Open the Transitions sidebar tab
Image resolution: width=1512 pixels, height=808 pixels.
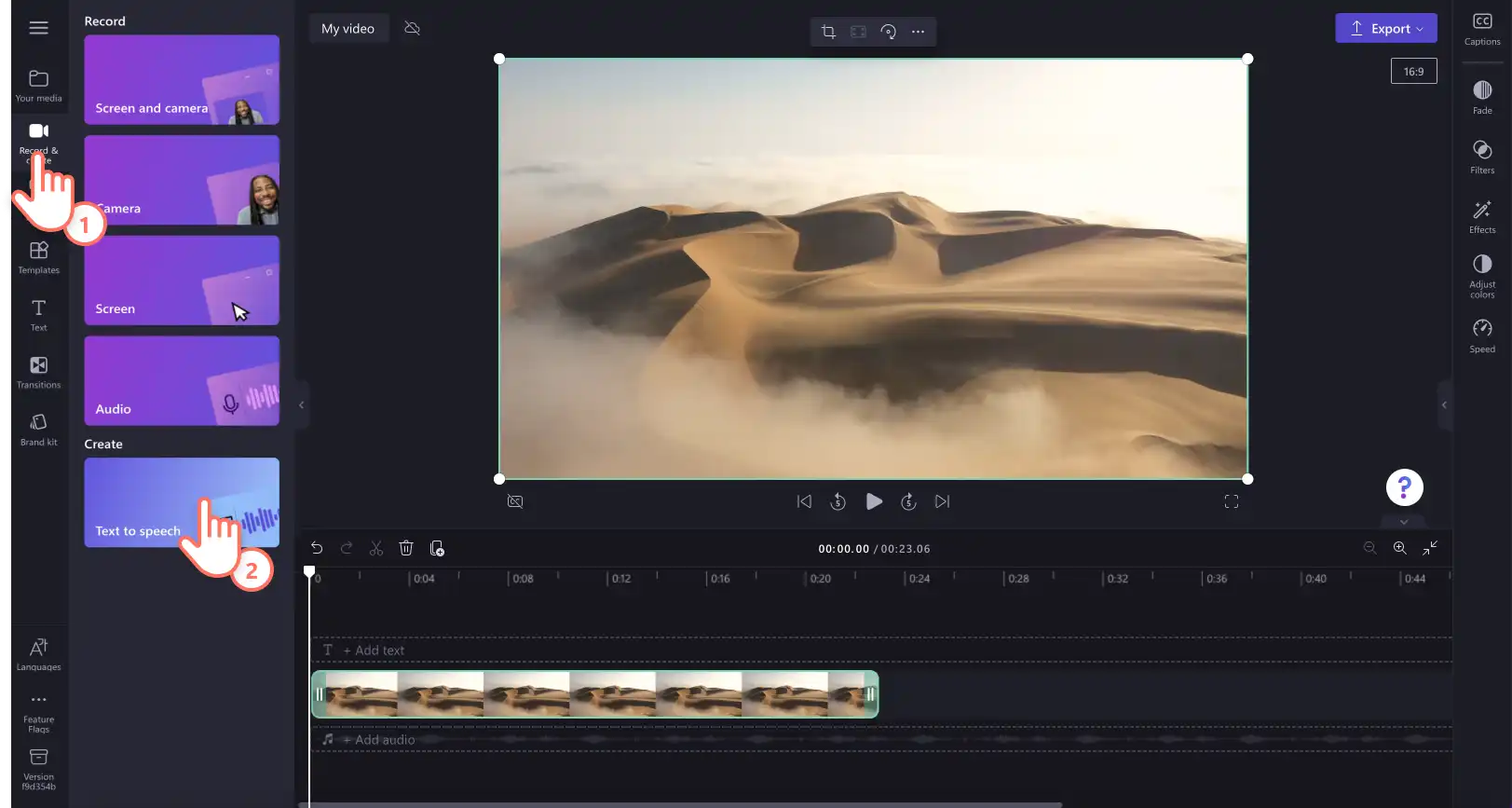tap(38, 372)
